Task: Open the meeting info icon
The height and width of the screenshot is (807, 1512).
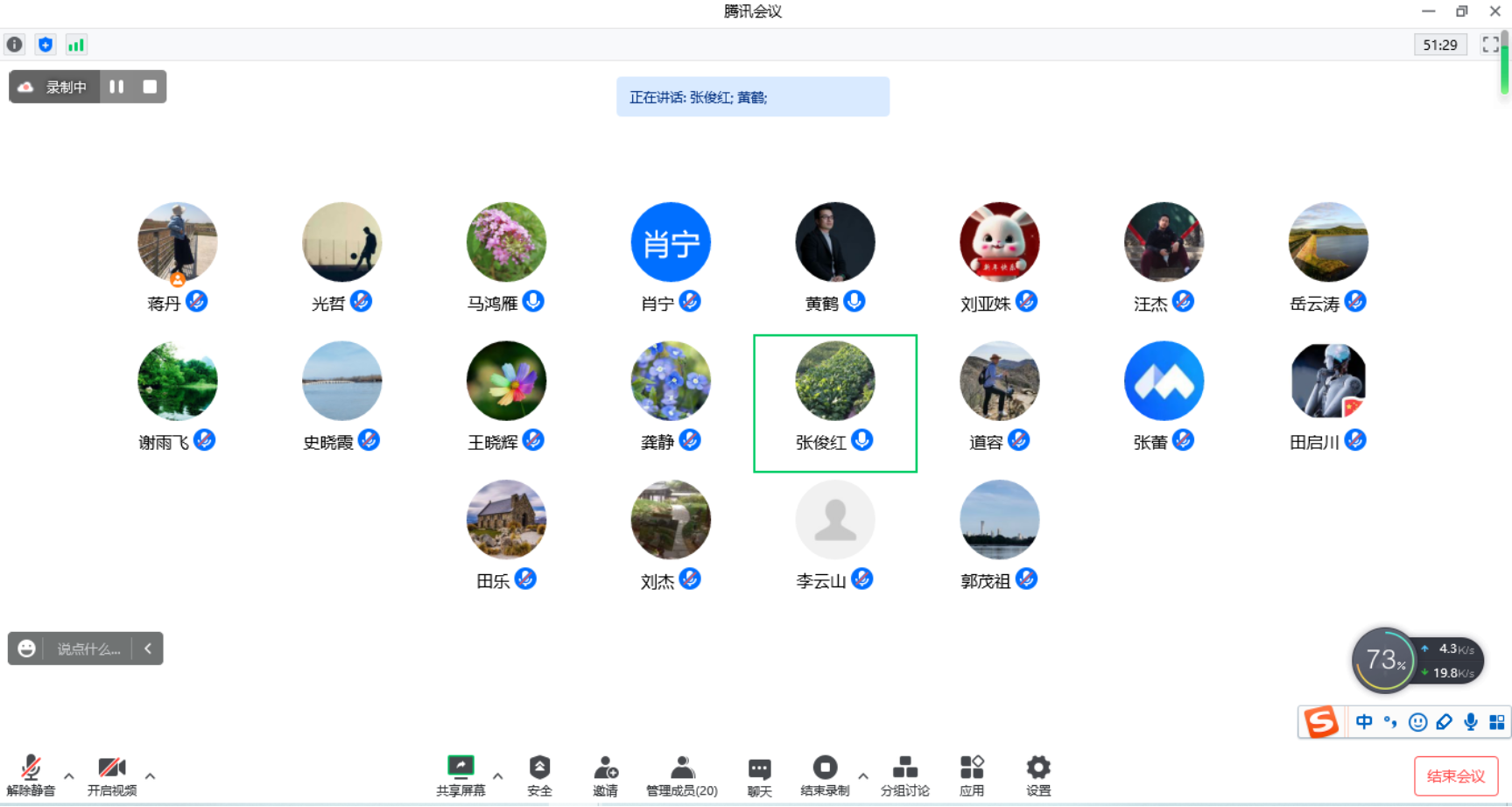Action: (x=15, y=45)
